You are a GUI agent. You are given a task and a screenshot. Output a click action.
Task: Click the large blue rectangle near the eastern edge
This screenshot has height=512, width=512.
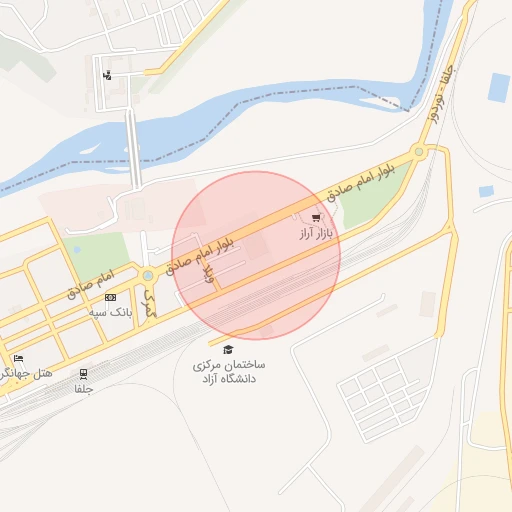(499, 88)
